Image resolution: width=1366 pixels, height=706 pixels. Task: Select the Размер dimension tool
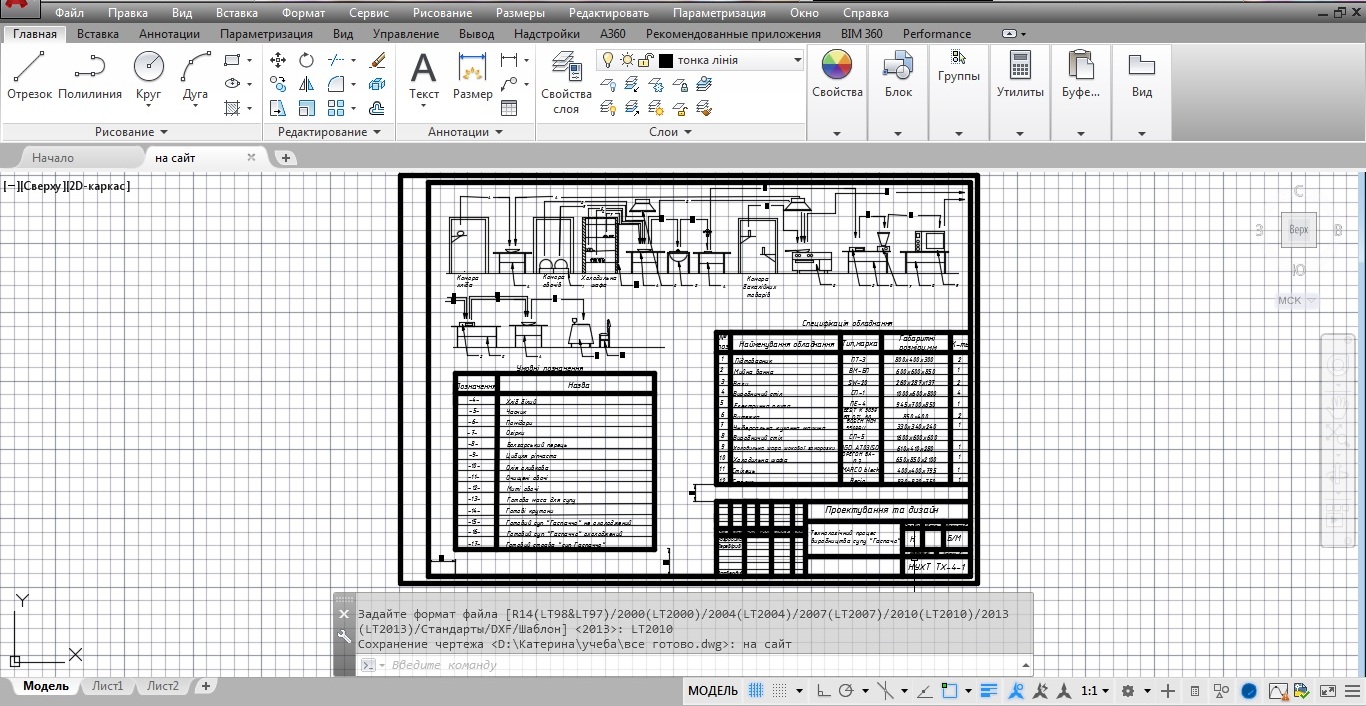472,76
